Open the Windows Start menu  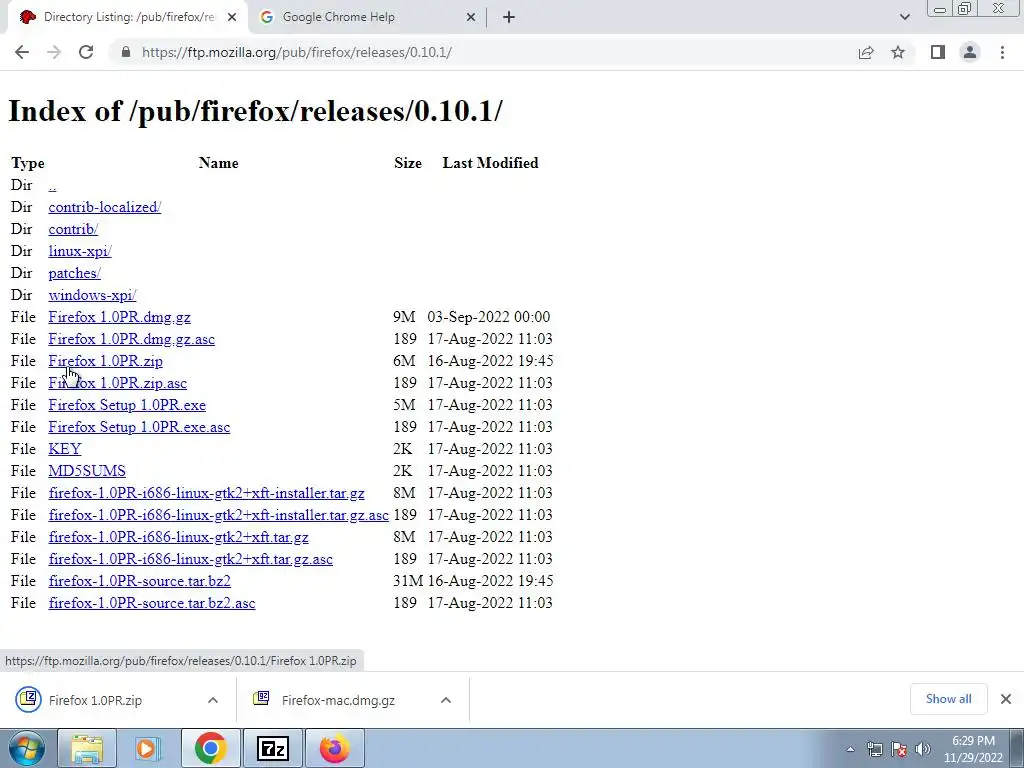pyautogui.click(x=25, y=748)
